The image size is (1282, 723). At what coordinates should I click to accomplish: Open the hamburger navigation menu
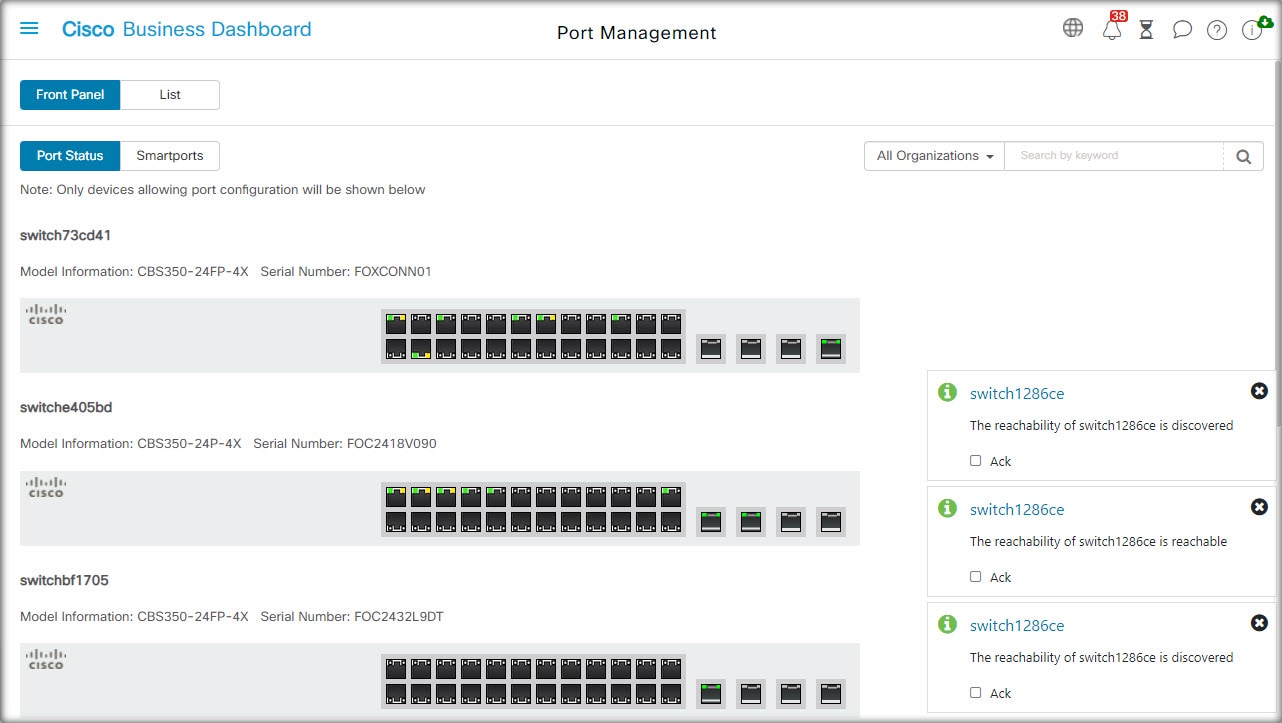(x=29, y=29)
